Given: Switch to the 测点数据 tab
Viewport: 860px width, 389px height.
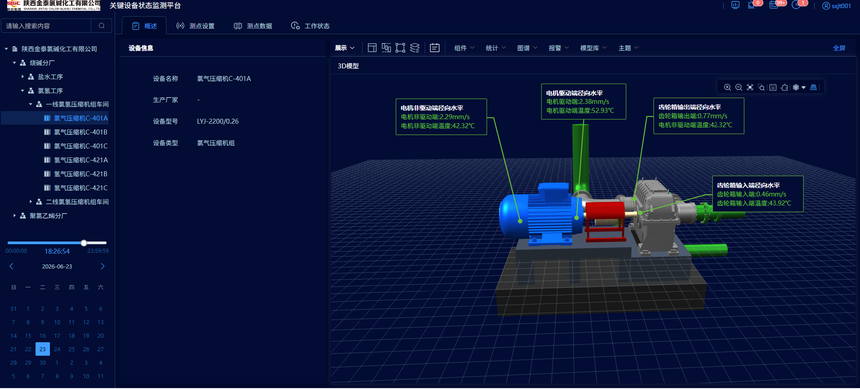Looking at the screenshot, I should point(253,26).
